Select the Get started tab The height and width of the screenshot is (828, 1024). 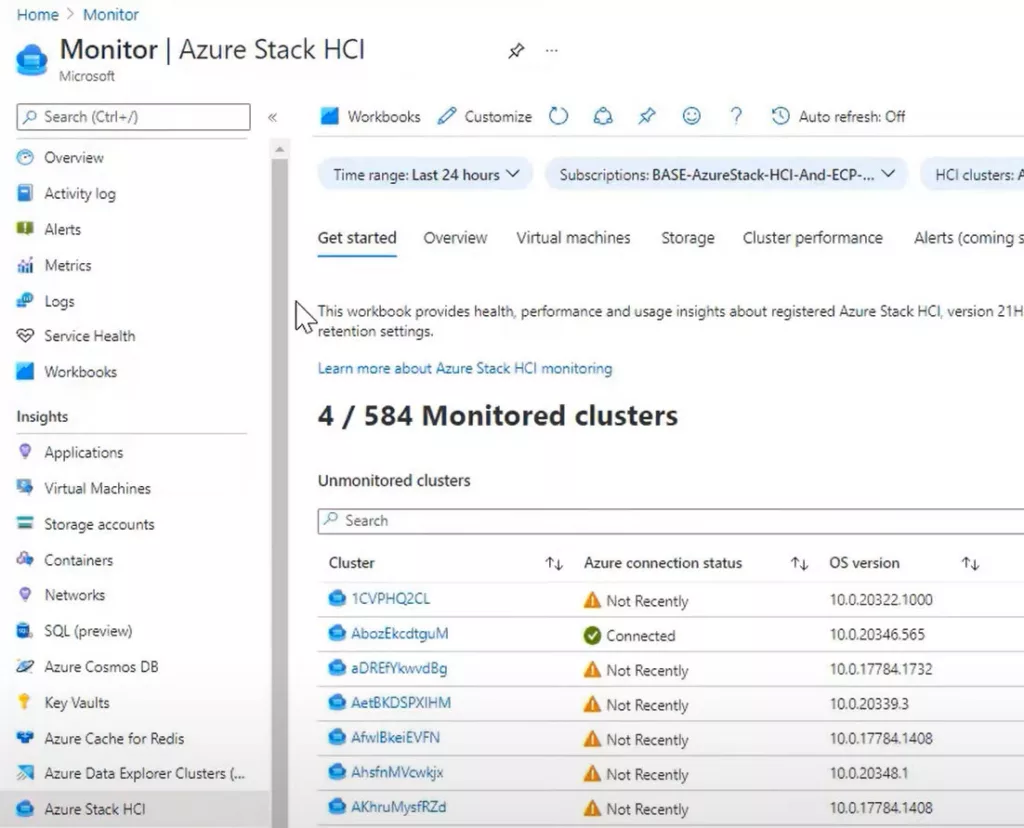[x=357, y=238]
